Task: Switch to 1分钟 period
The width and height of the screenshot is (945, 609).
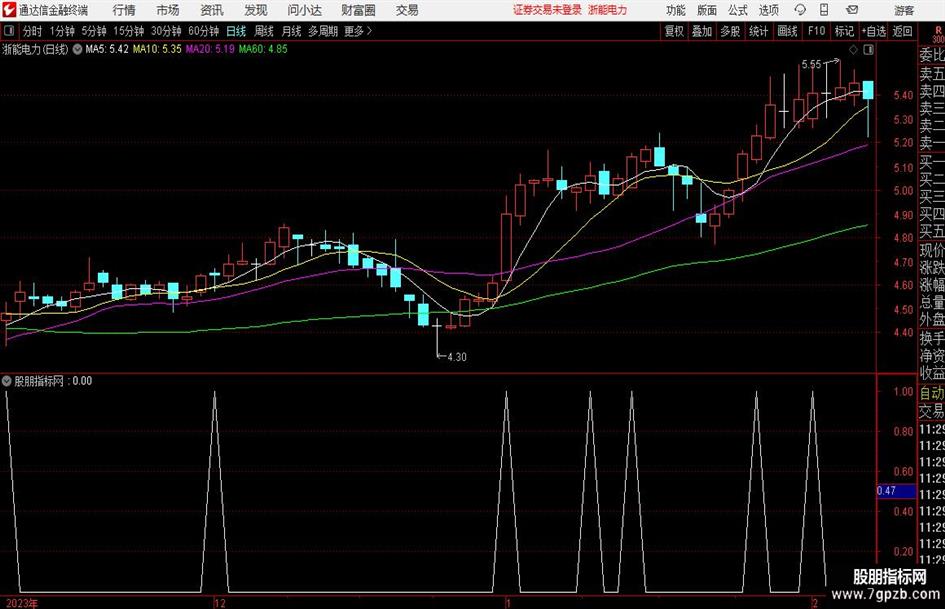Action: click(62, 31)
